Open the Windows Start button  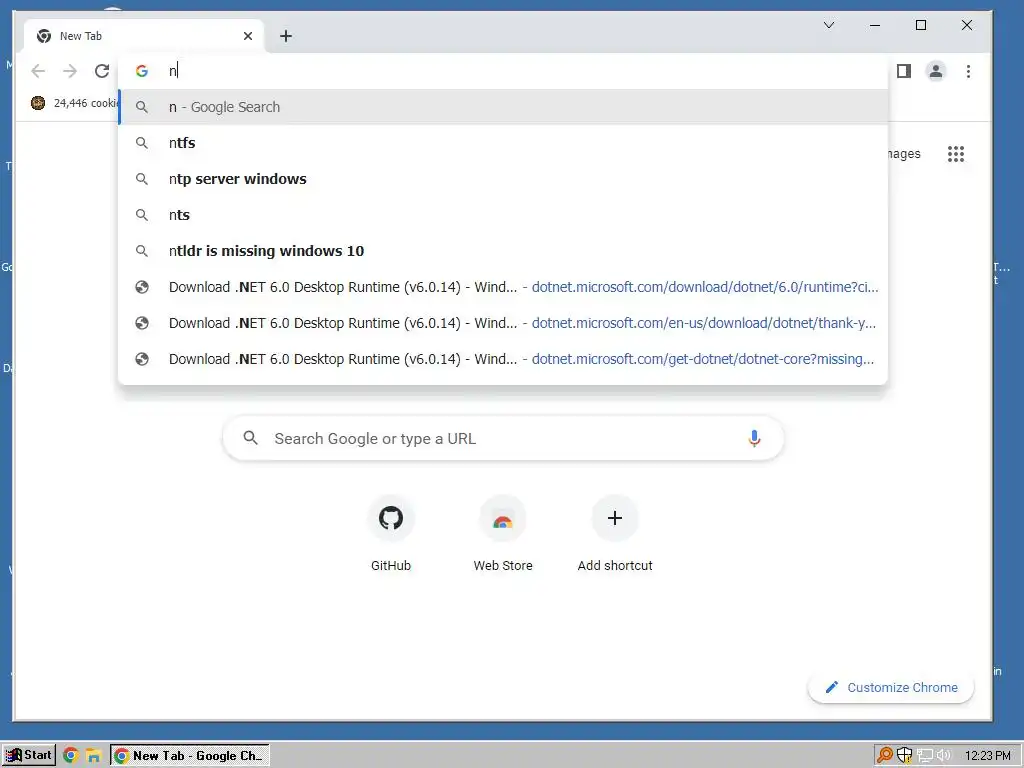[x=29, y=756]
